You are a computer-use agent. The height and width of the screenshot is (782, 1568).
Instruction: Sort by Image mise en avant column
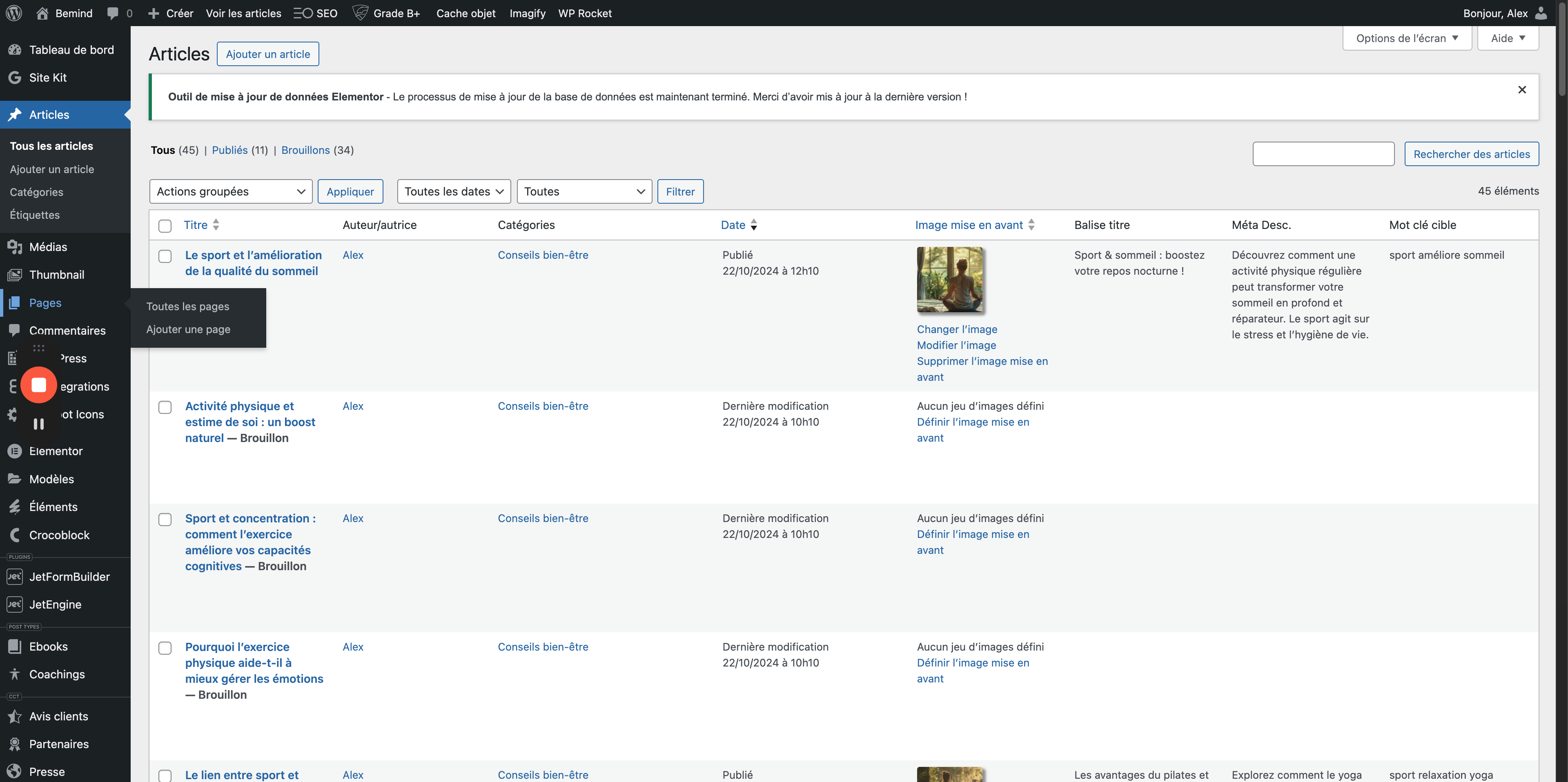[x=975, y=224]
